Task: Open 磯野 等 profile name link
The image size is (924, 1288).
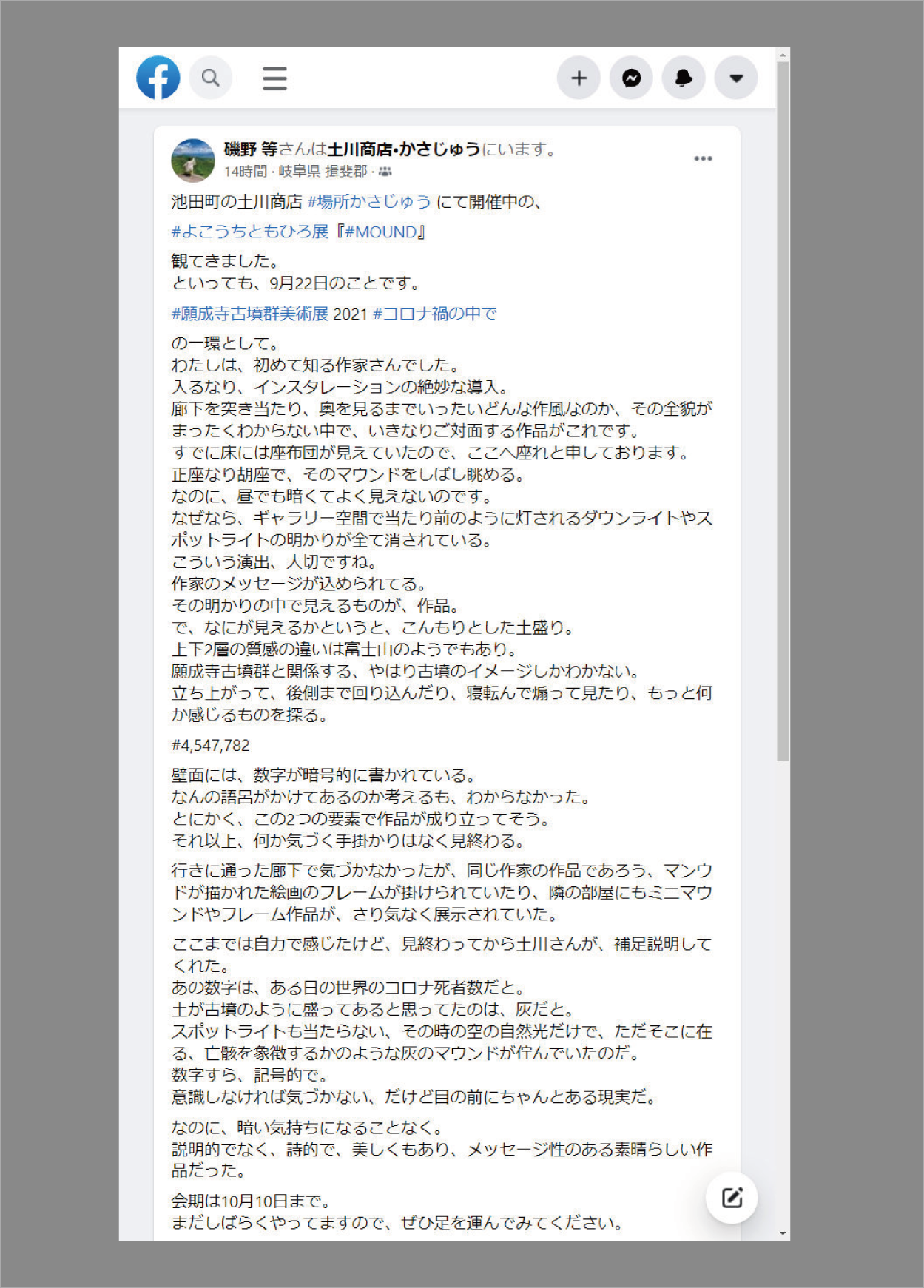Action: pyautogui.click(x=251, y=149)
